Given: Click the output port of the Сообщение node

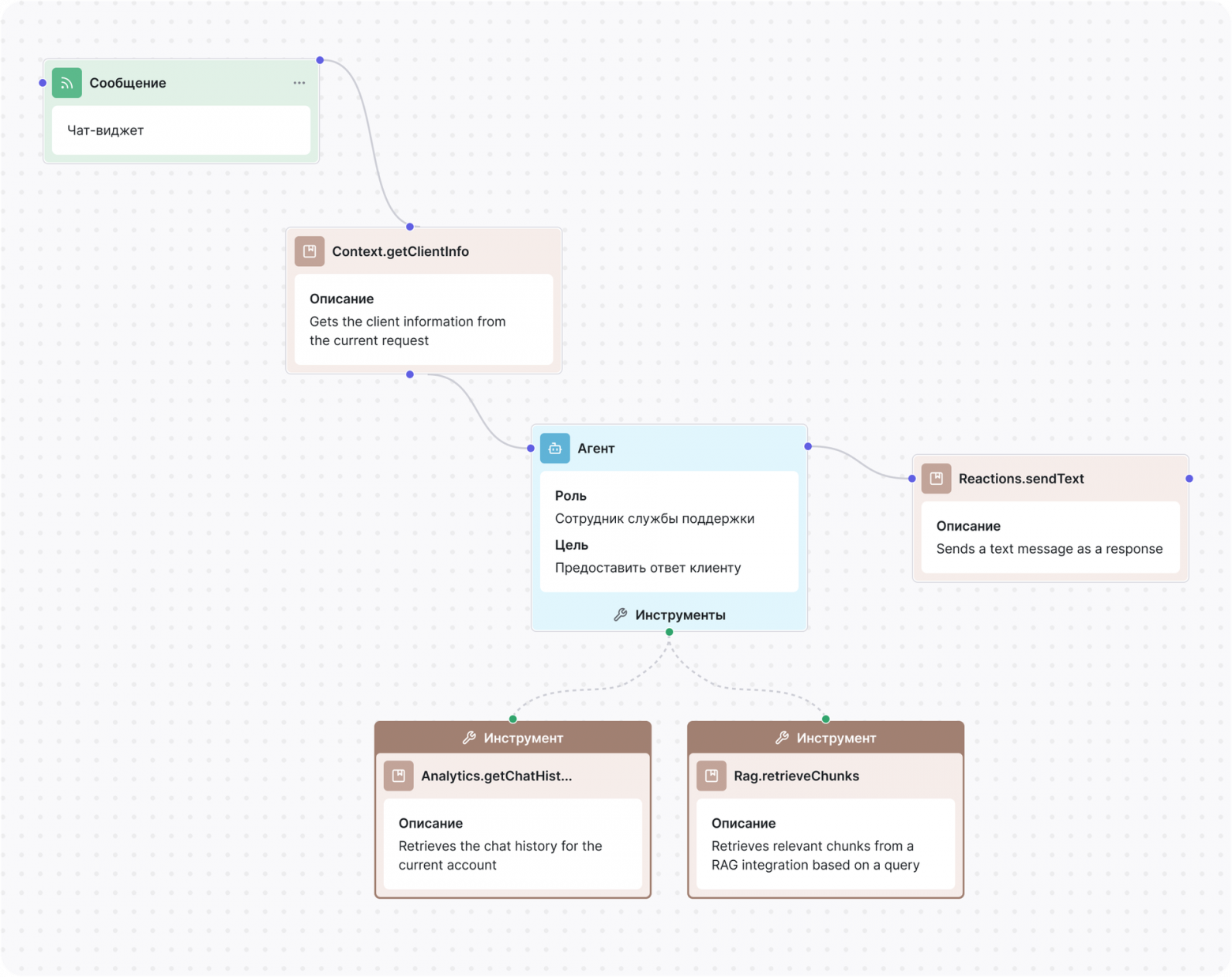Looking at the screenshot, I should 319,59.
